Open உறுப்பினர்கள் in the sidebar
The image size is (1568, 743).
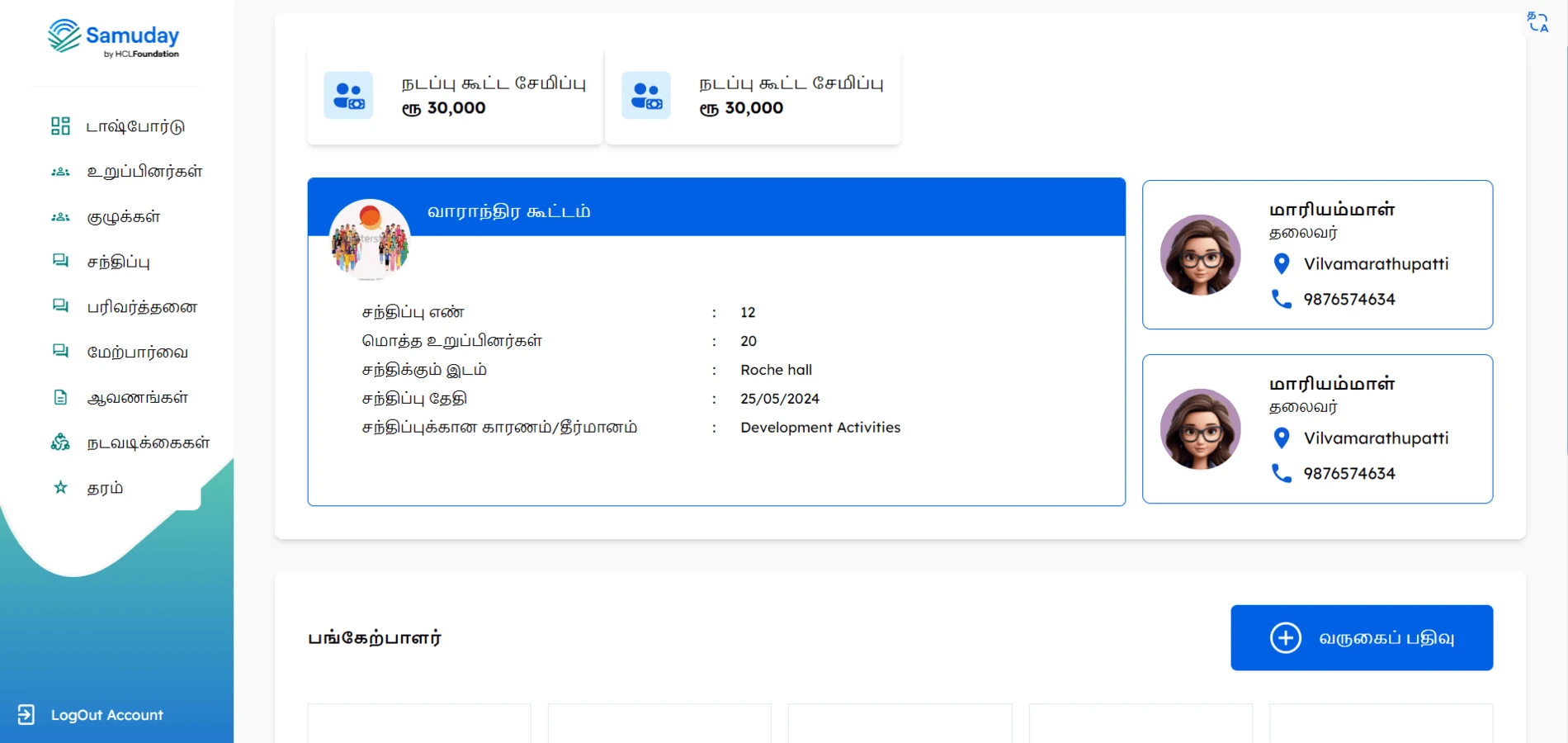(144, 172)
